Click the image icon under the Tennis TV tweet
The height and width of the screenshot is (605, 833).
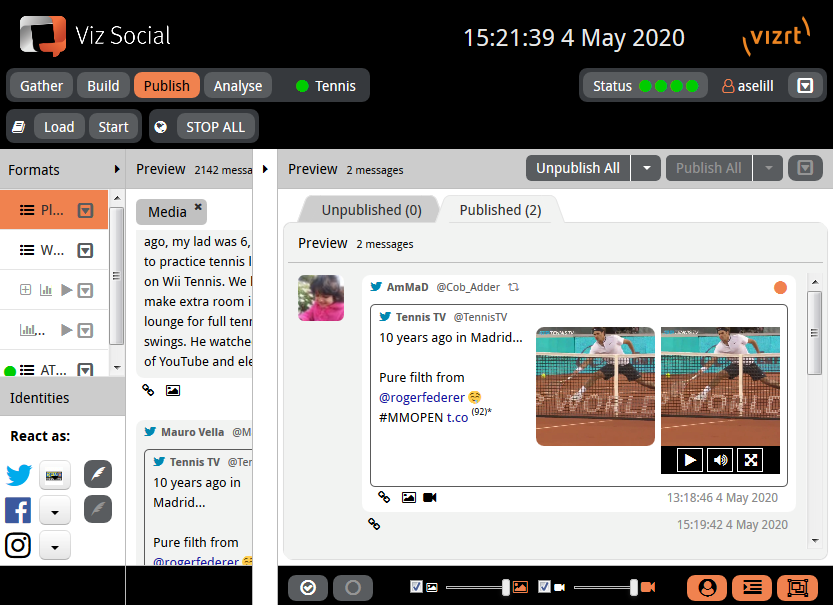tap(409, 497)
